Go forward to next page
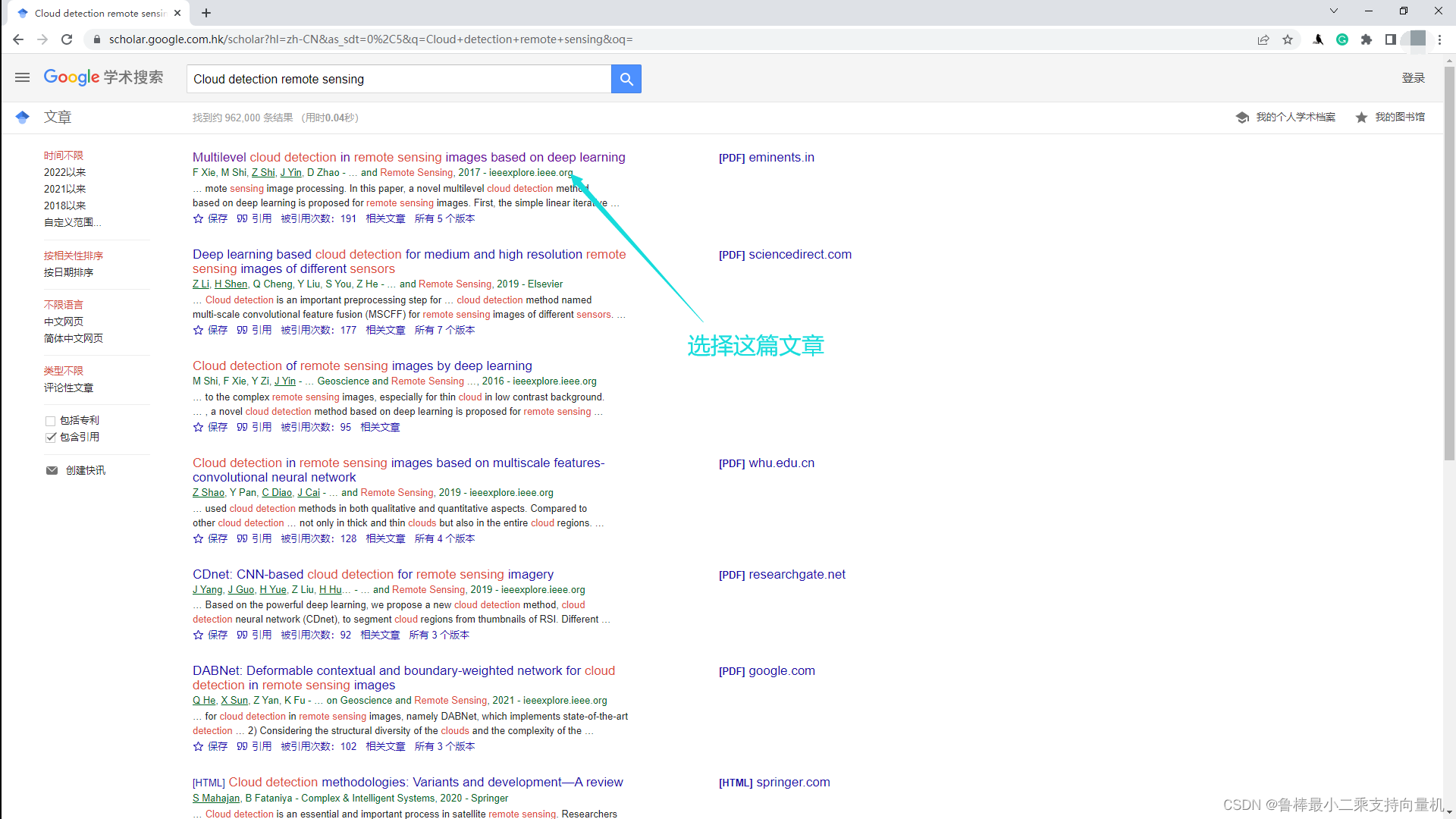Image resolution: width=1456 pixels, height=819 pixels. coord(42,39)
